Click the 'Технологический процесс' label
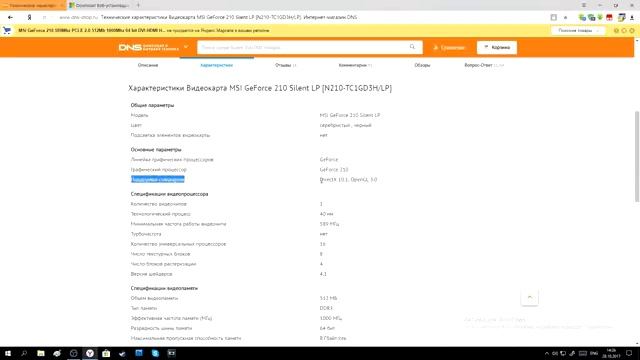 pos(160,214)
